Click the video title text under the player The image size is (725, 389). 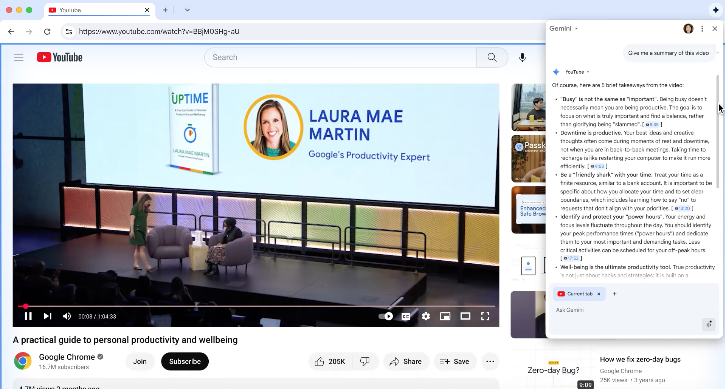pos(125,340)
